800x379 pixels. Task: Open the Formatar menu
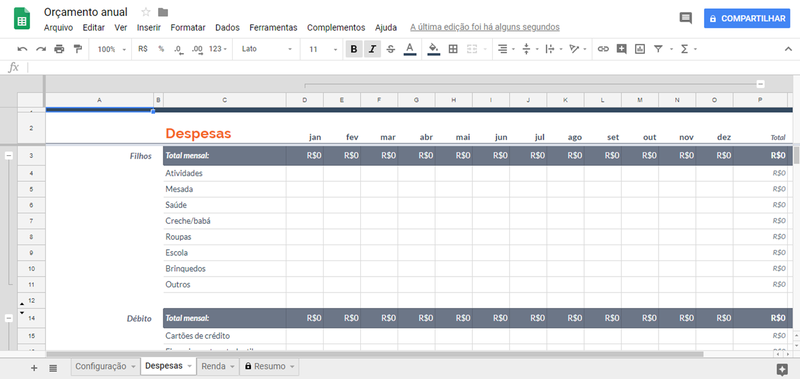(x=188, y=28)
